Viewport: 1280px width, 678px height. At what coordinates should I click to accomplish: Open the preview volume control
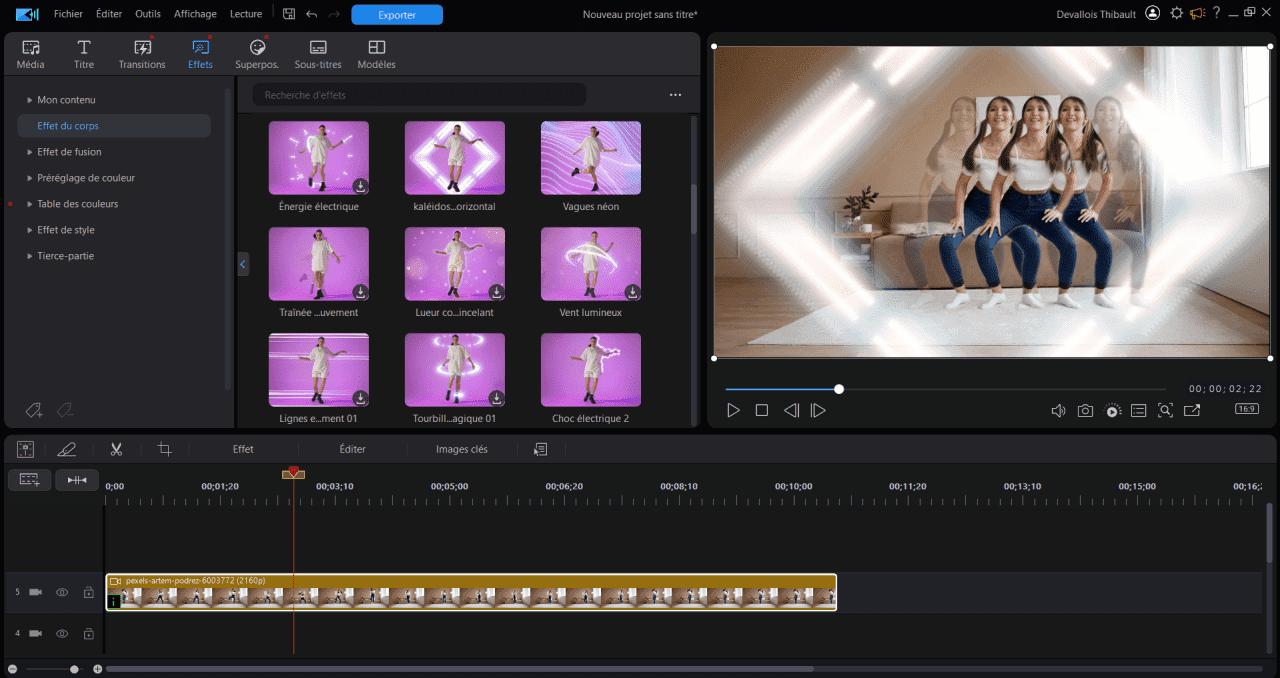pyautogui.click(x=1058, y=410)
